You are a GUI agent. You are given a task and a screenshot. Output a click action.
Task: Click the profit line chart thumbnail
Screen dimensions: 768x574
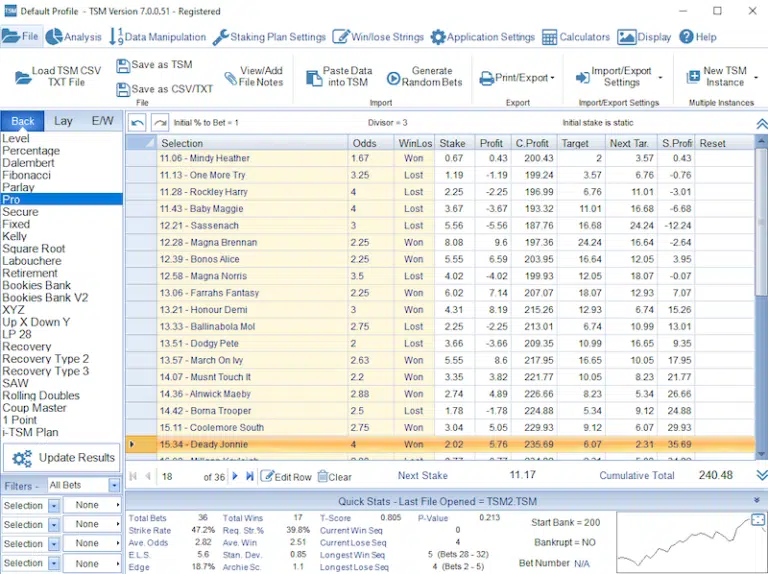click(691, 543)
